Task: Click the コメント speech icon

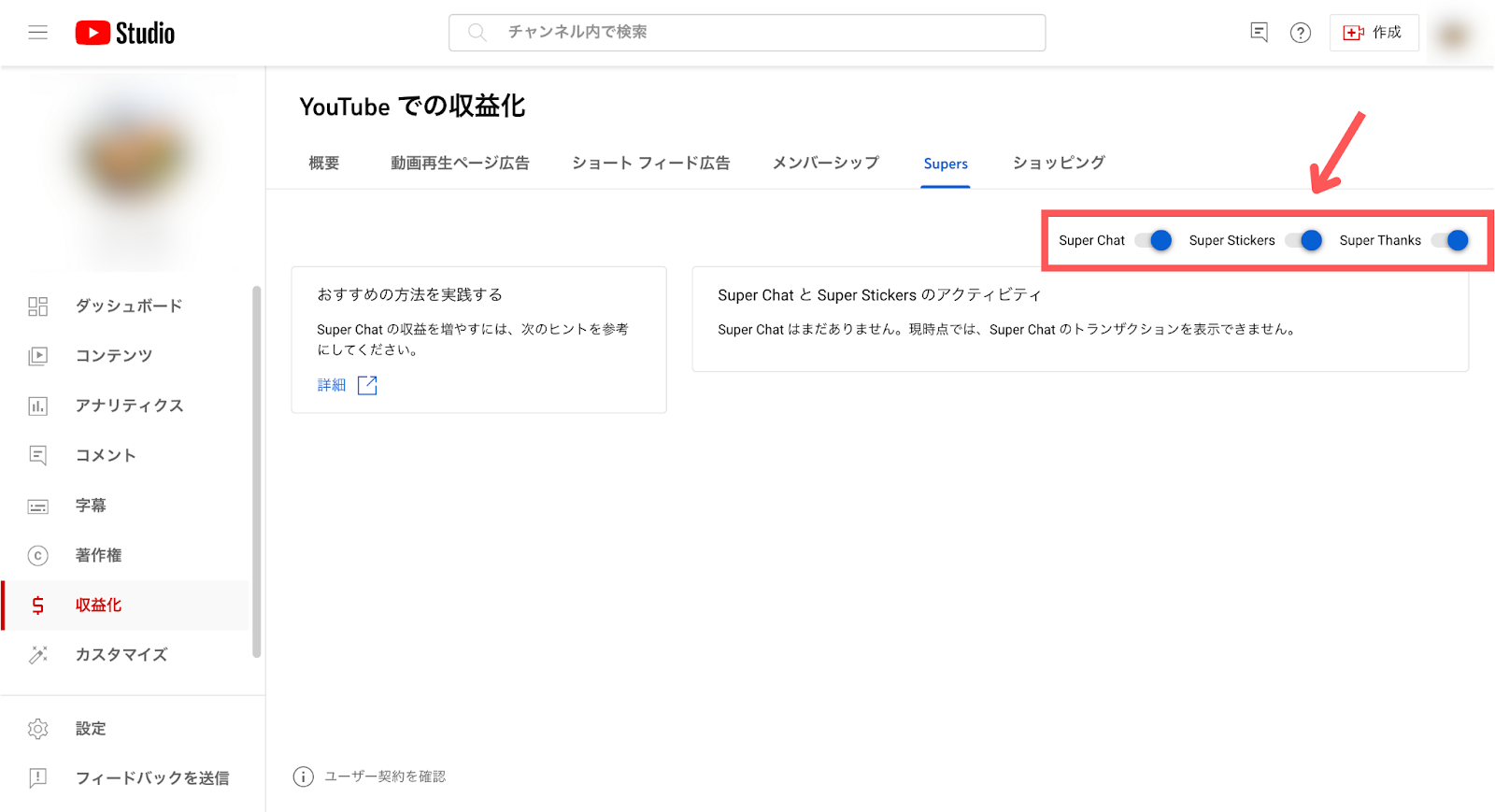Action: pyautogui.click(x=38, y=455)
